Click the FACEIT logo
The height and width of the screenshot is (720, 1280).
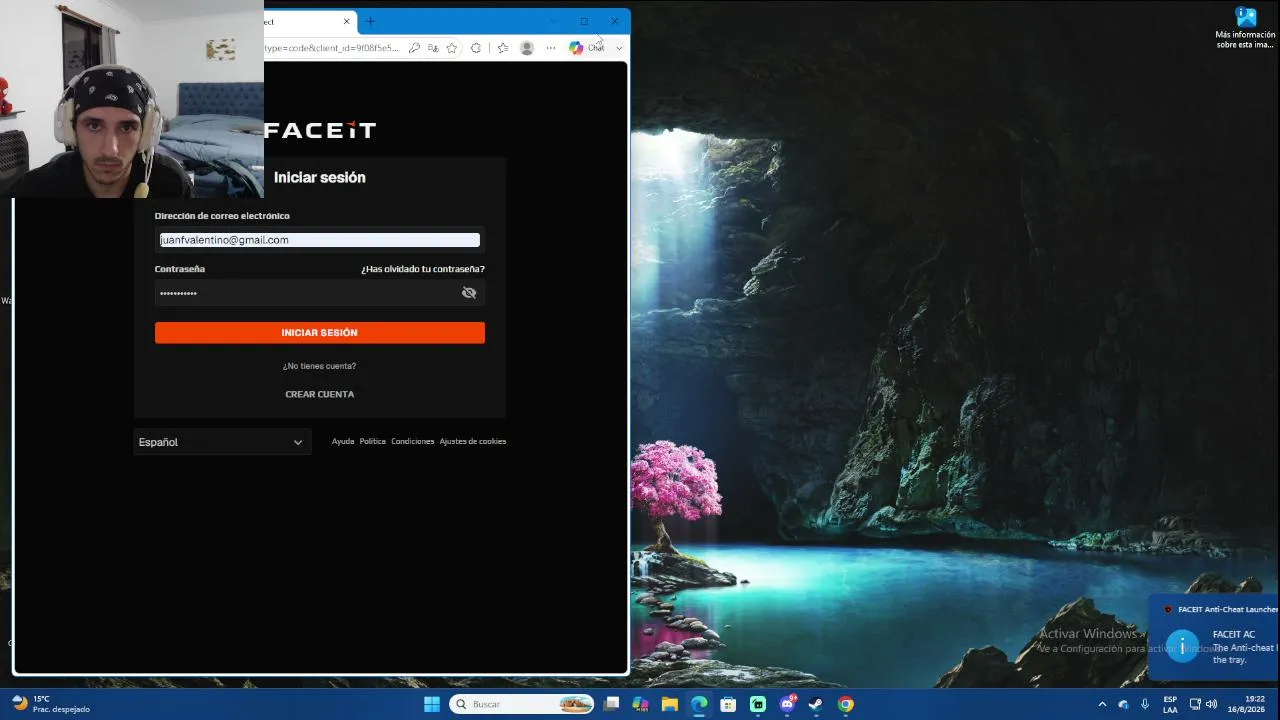tap(320, 130)
